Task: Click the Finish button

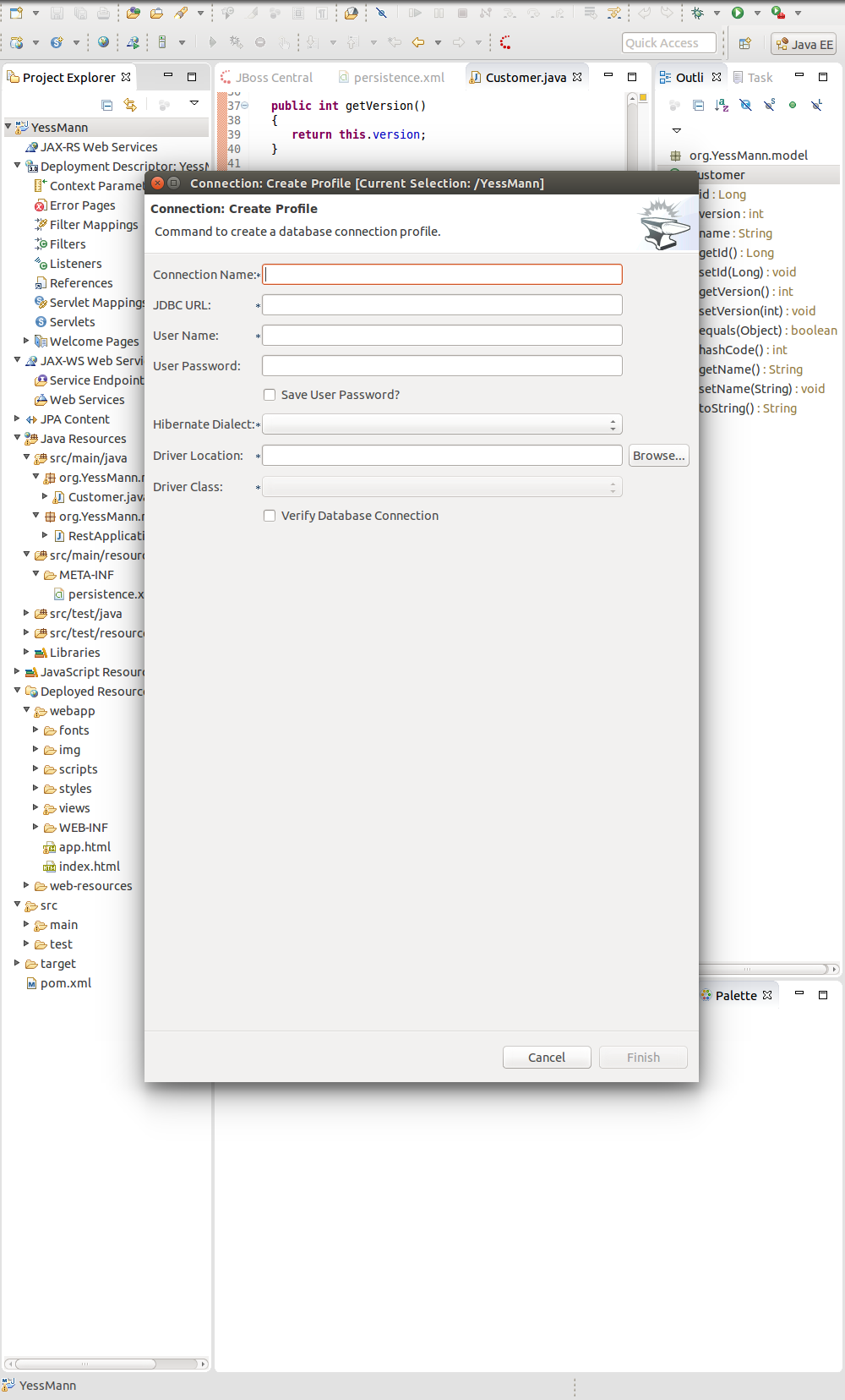Action: click(x=643, y=1058)
